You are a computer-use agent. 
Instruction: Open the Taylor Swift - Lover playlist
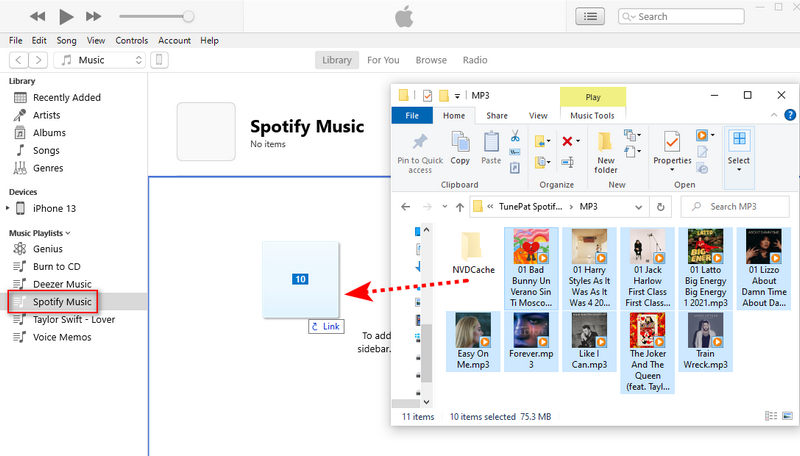tap(73, 320)
